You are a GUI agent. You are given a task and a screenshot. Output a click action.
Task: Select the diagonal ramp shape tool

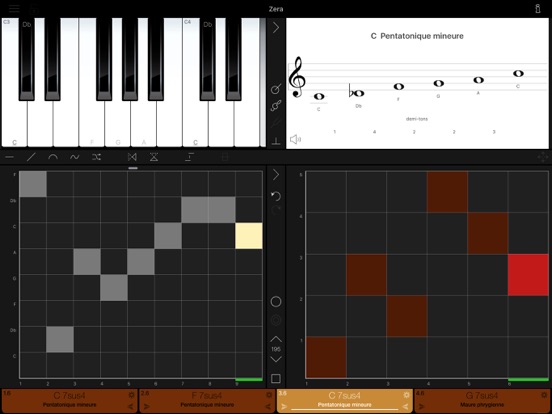pos(31,157)
